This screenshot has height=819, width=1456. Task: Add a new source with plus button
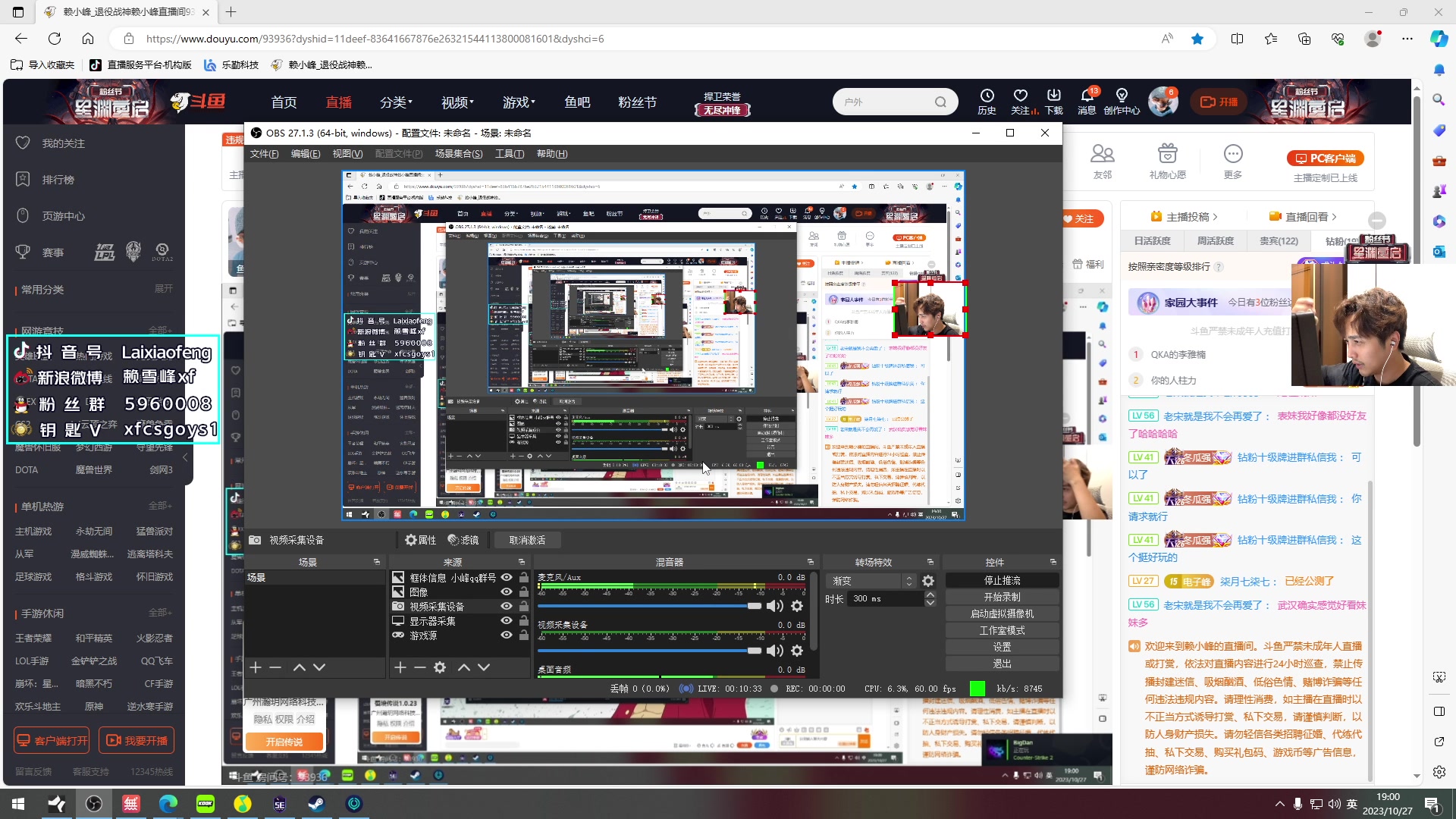pos(400,667)
